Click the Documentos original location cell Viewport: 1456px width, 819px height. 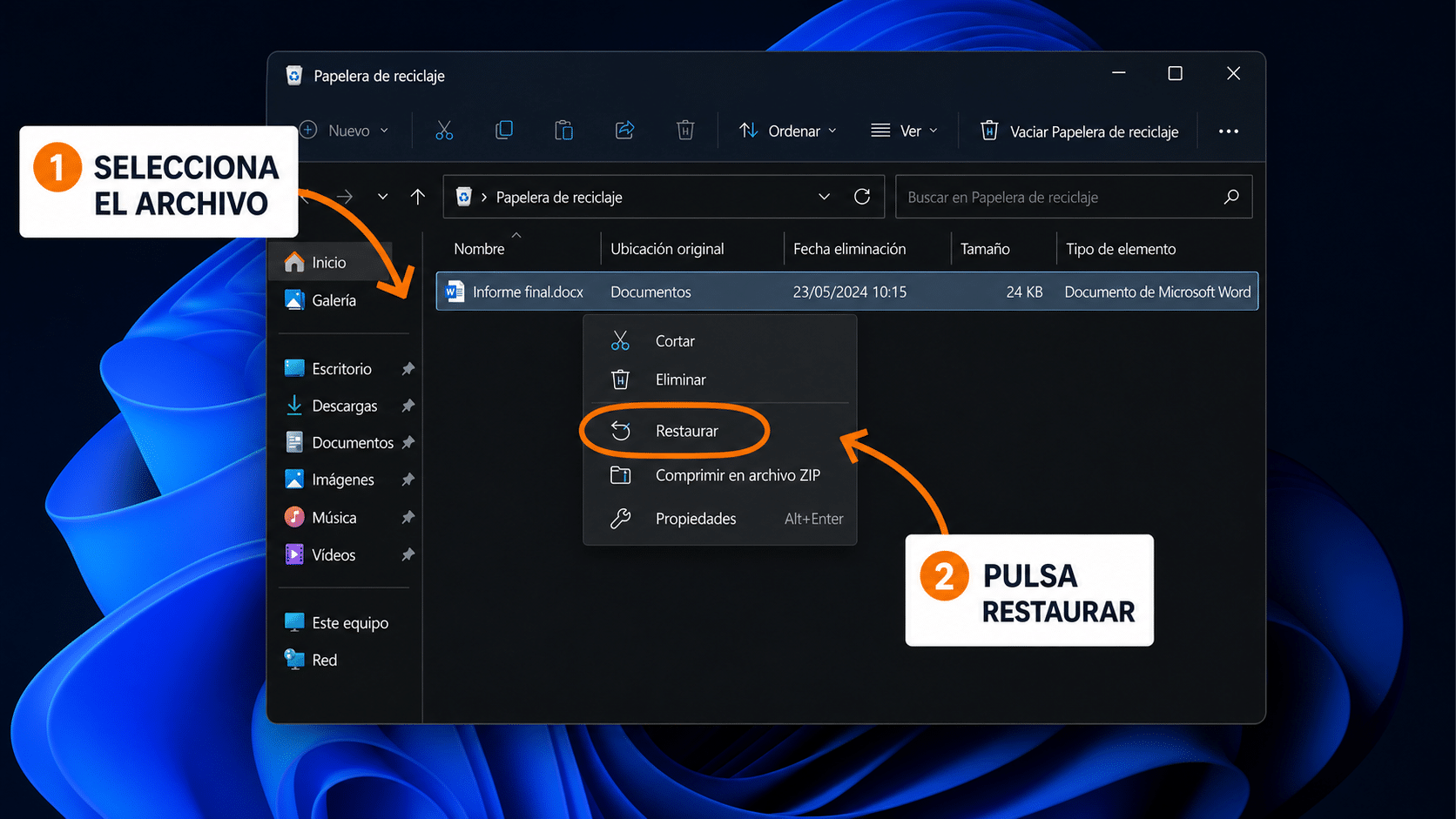pyautogui.click(x=650, y=292)
